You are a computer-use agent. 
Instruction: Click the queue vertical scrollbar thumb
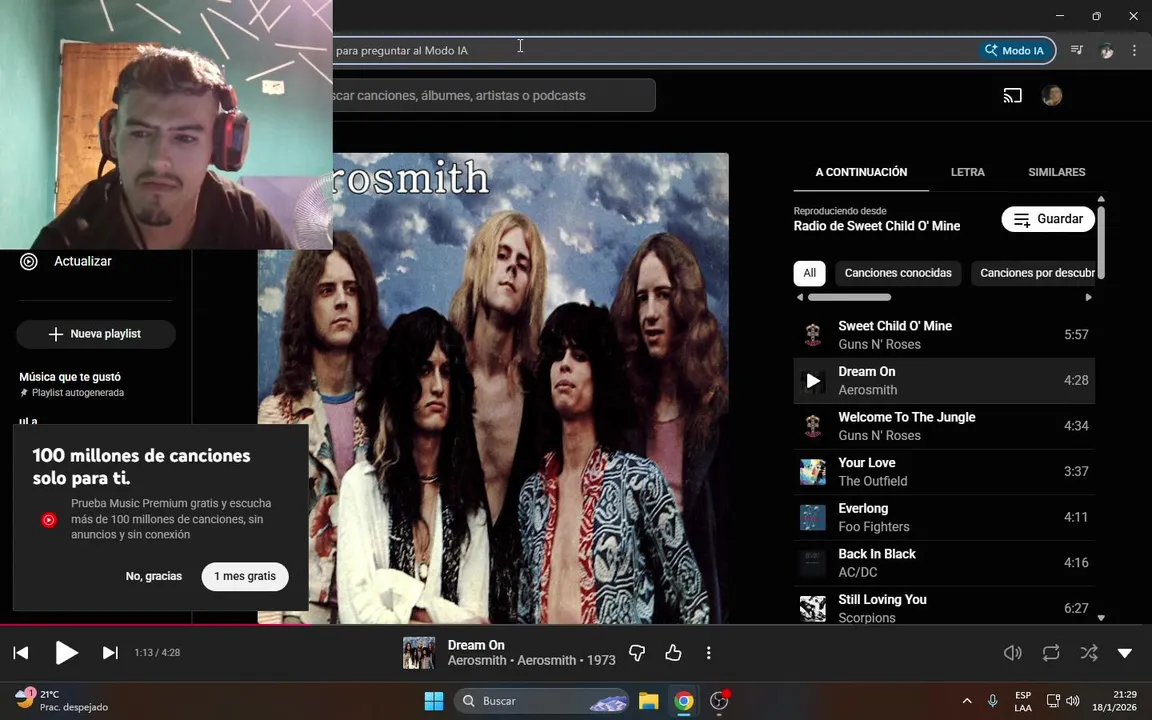[1101, 242]
